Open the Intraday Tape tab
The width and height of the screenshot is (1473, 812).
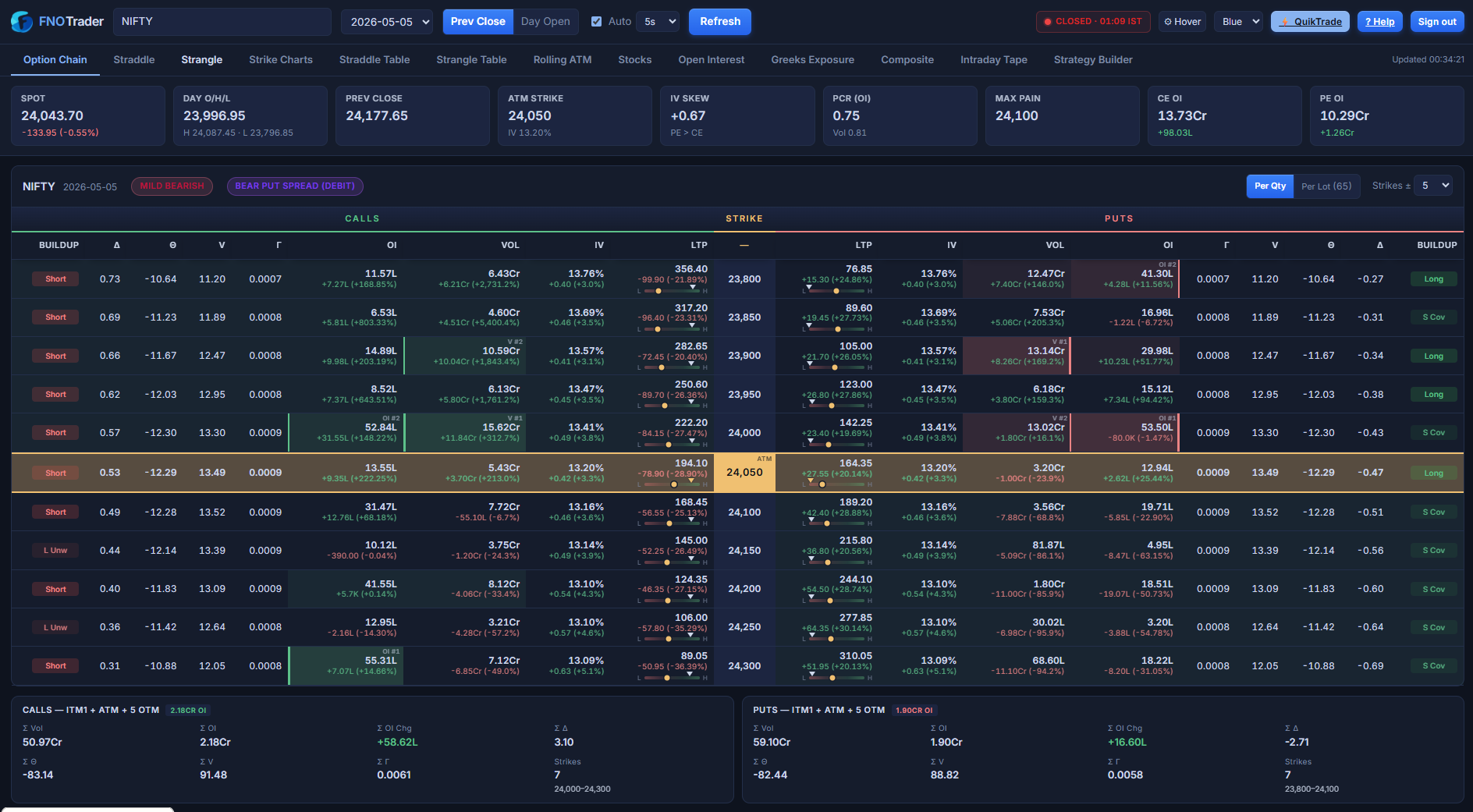click(x=994, y=60)
